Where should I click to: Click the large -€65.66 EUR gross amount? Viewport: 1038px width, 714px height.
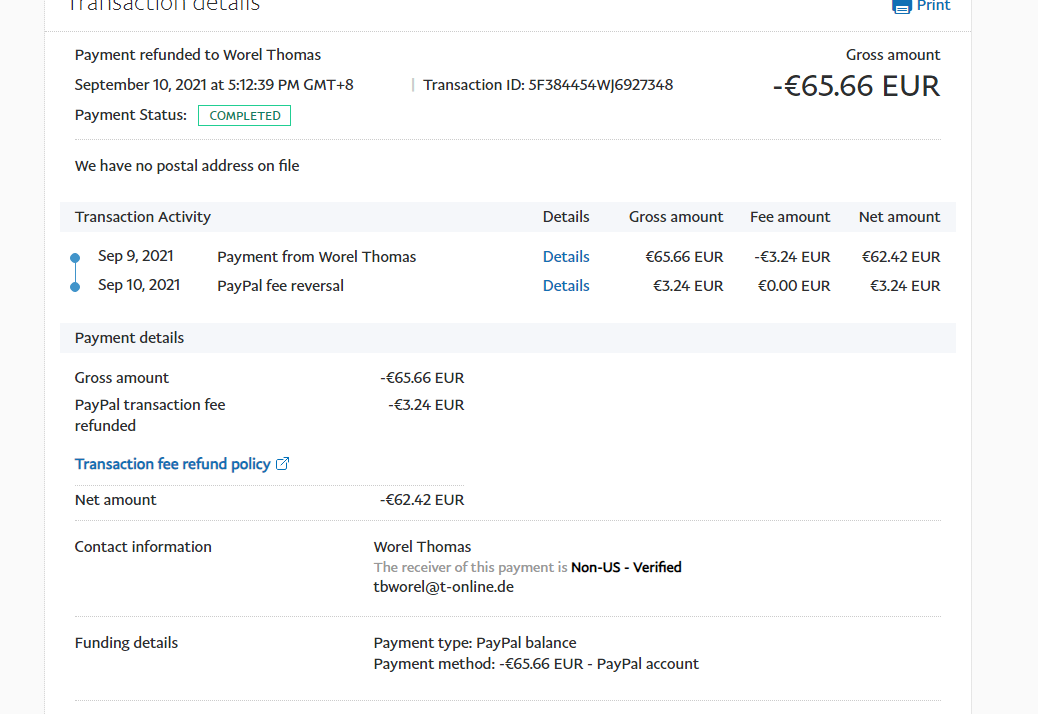point(856,86)
